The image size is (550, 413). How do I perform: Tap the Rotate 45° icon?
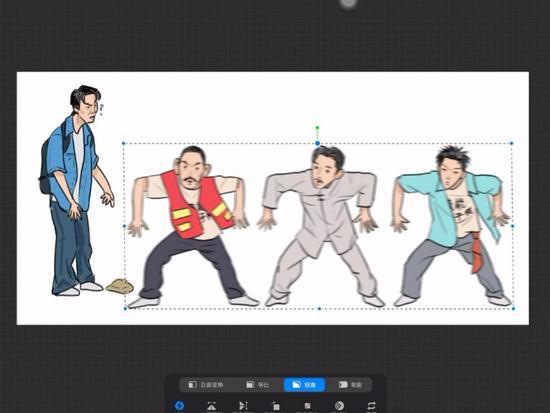(x=276, y=406)
